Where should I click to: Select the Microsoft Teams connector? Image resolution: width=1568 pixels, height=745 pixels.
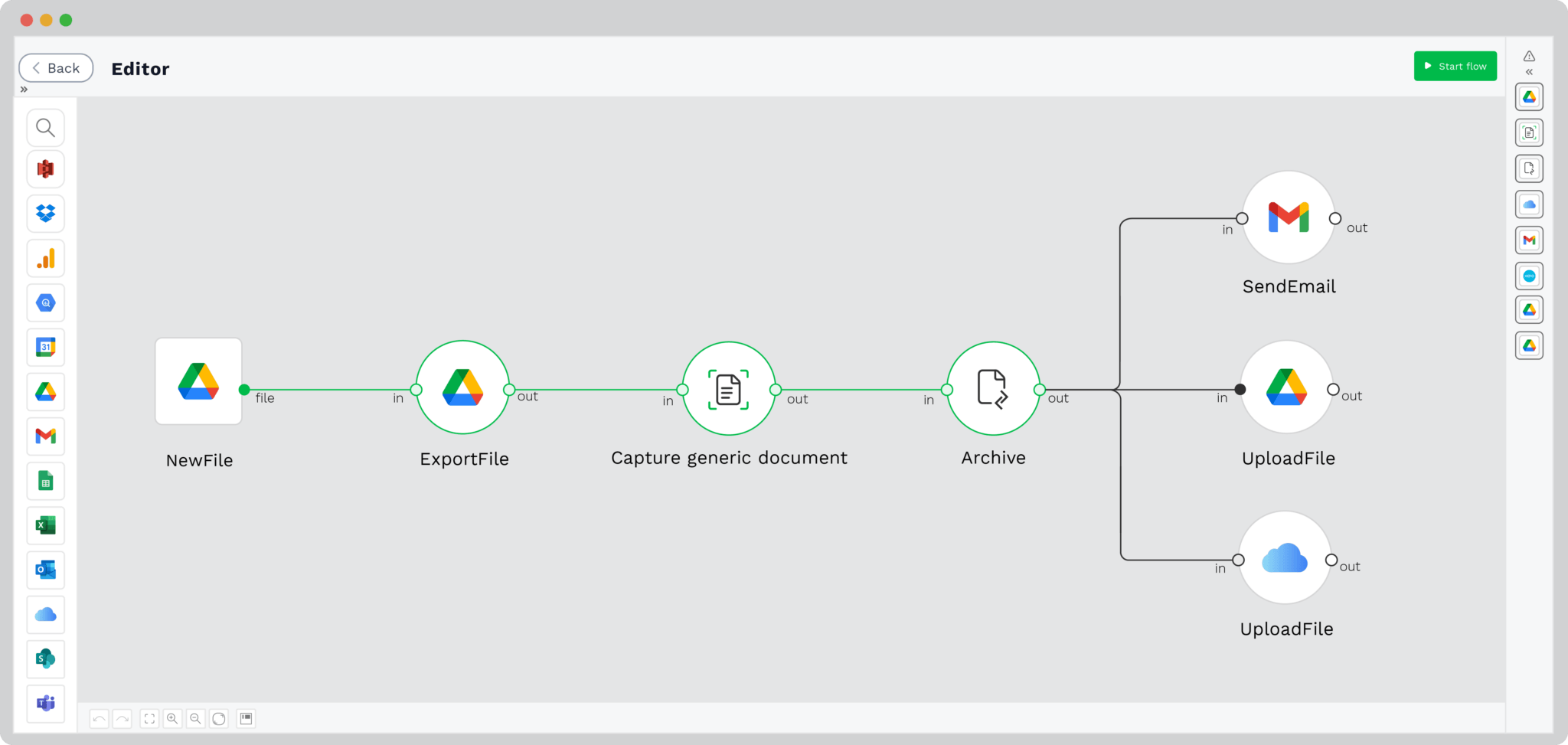45,703
